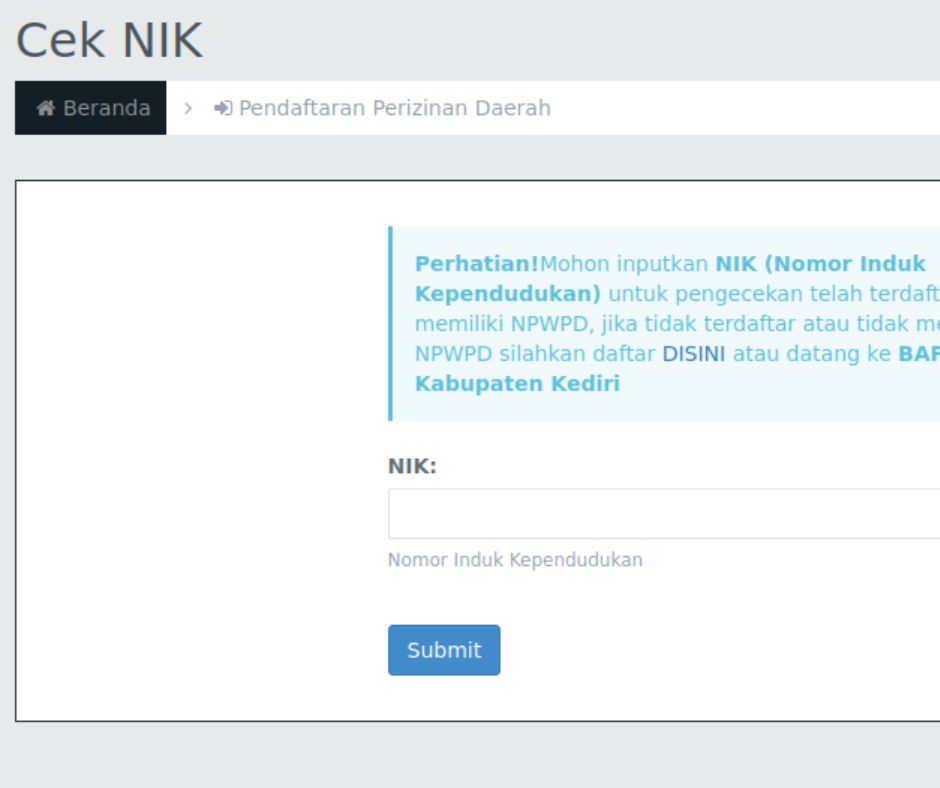Click the breadcrumb chevron separator

pyautogui.click(x=188, y=108)
